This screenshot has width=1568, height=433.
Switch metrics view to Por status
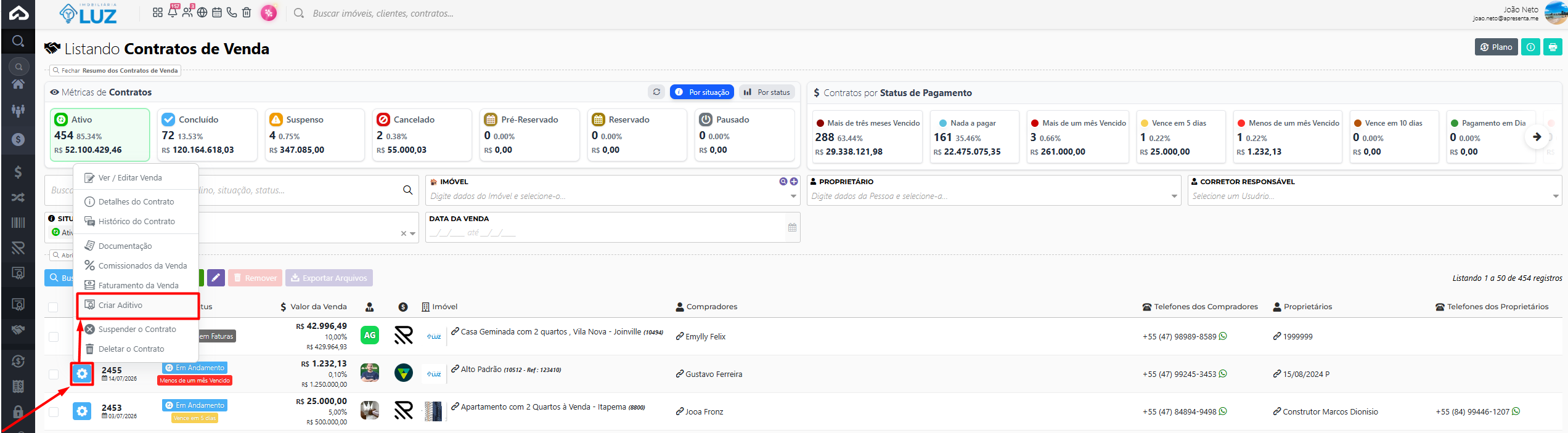tap(767, 92)
